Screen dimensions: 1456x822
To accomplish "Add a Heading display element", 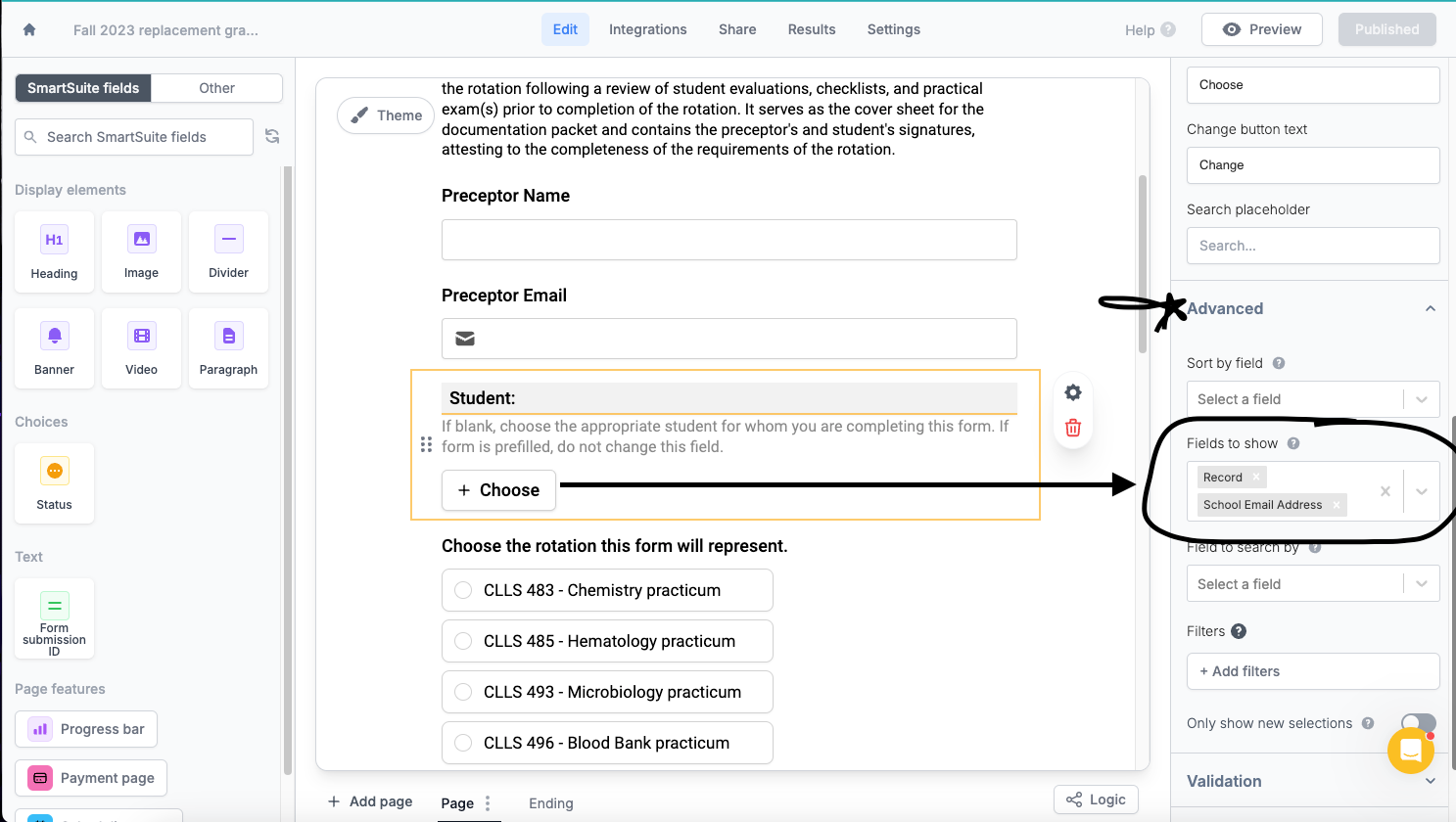I will (x=54, y=251).
